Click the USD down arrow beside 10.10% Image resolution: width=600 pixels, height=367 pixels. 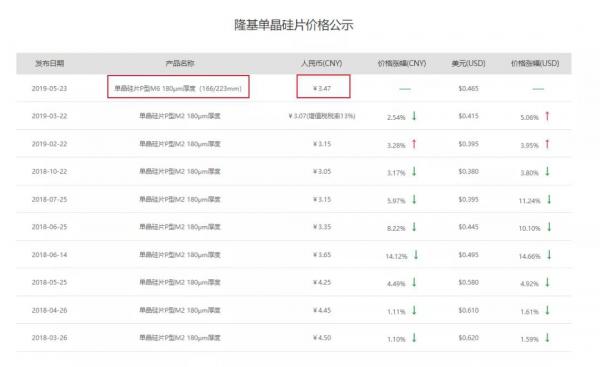tap(549, 227)
